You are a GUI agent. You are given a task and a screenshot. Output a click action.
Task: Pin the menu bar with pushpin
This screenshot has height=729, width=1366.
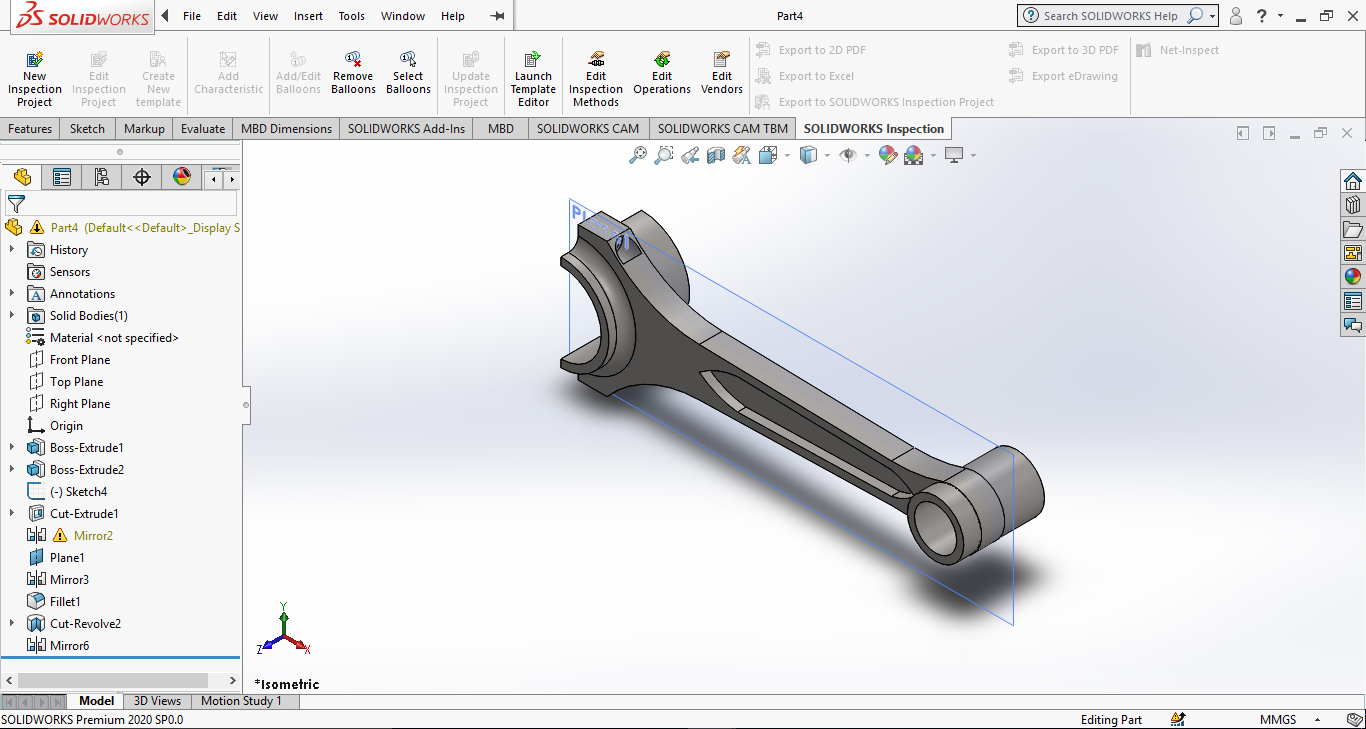click(497, 16)
